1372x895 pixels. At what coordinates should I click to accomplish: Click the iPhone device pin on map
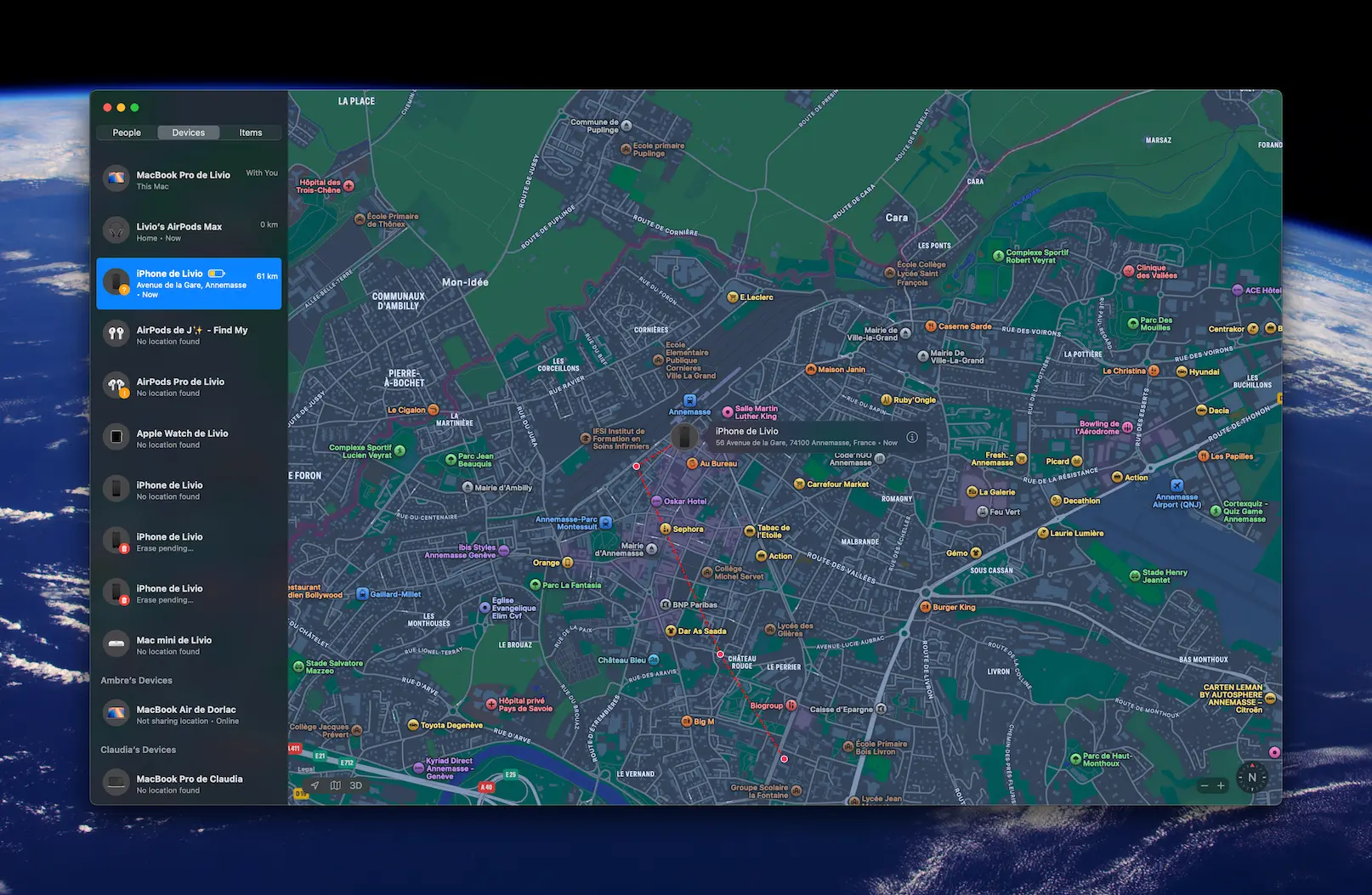(684, 438)
